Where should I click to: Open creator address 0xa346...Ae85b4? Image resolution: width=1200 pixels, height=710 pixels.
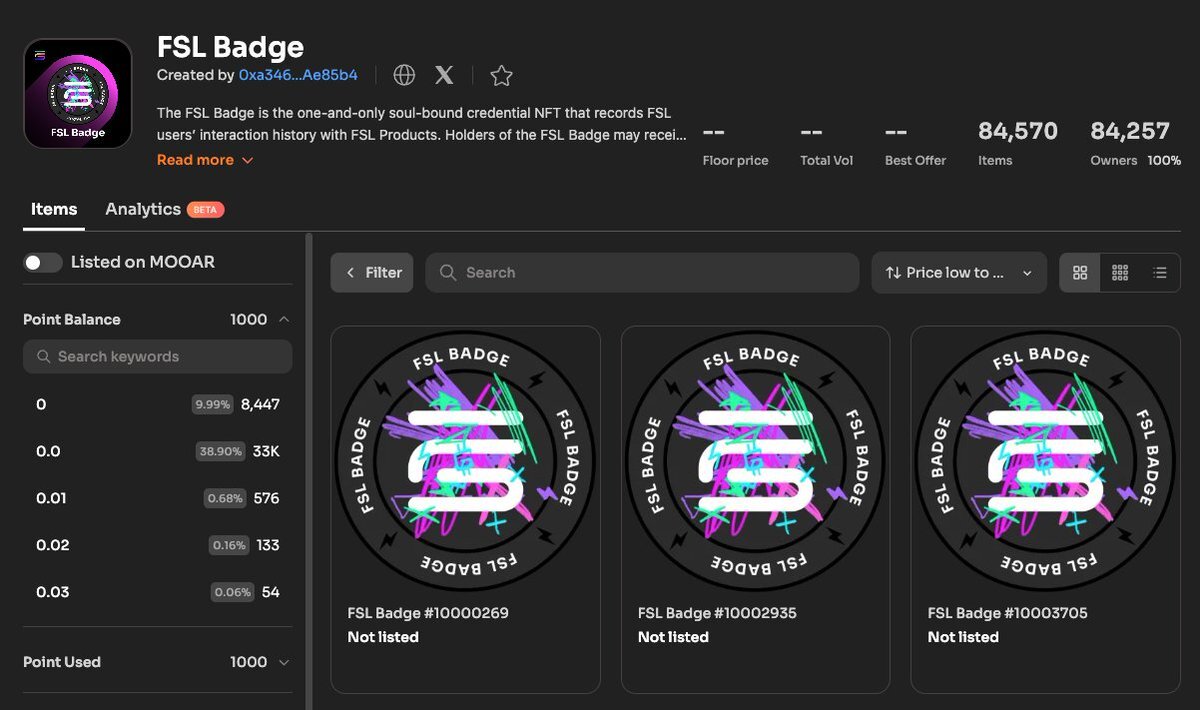[298, 75]
